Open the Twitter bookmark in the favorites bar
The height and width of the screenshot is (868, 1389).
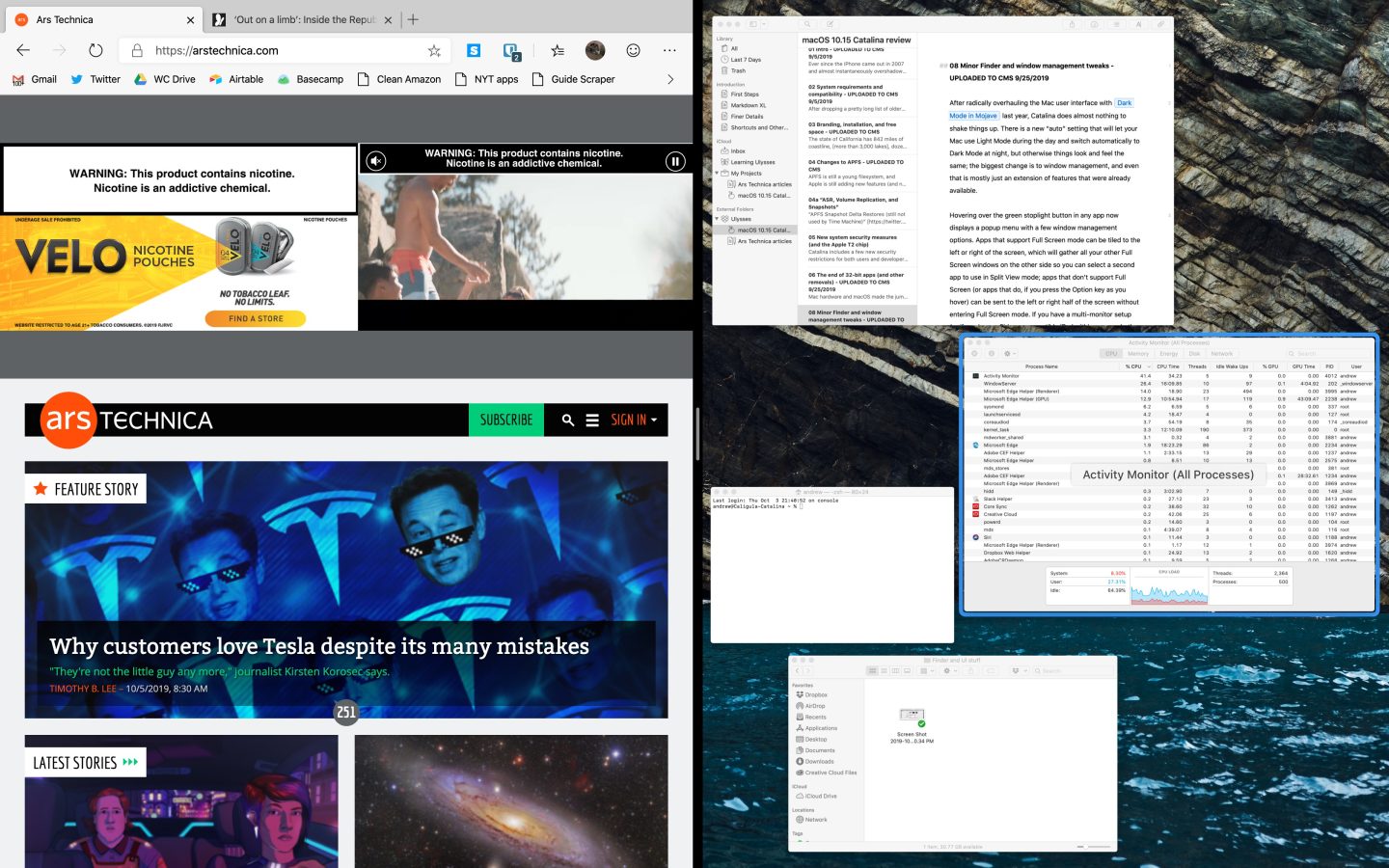[x=95, y=79]
